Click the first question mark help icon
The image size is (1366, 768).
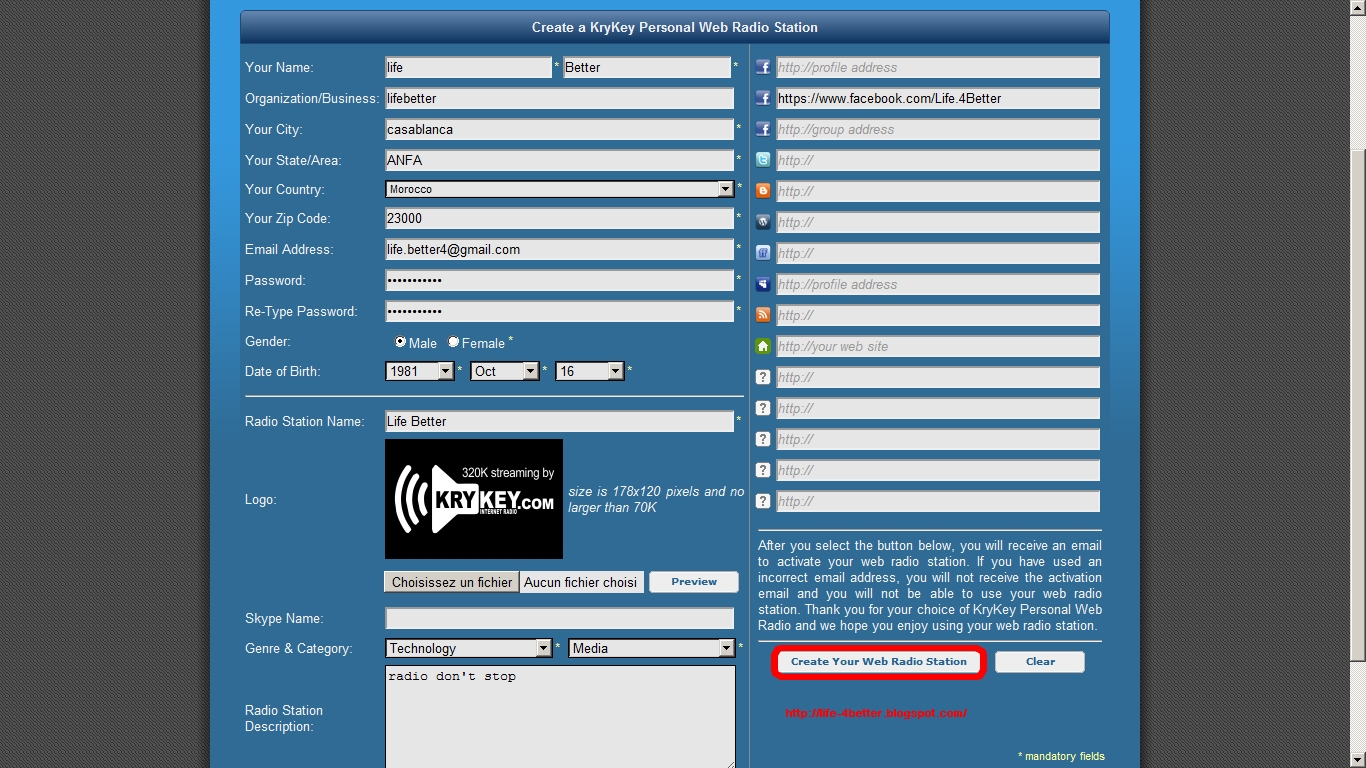pyautogui.click(x=762, y=377)
